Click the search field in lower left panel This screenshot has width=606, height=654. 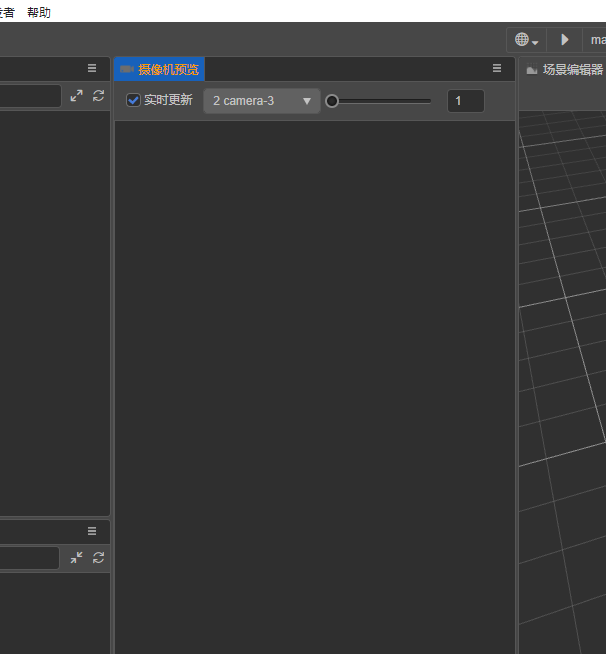(x=29, y=558)
